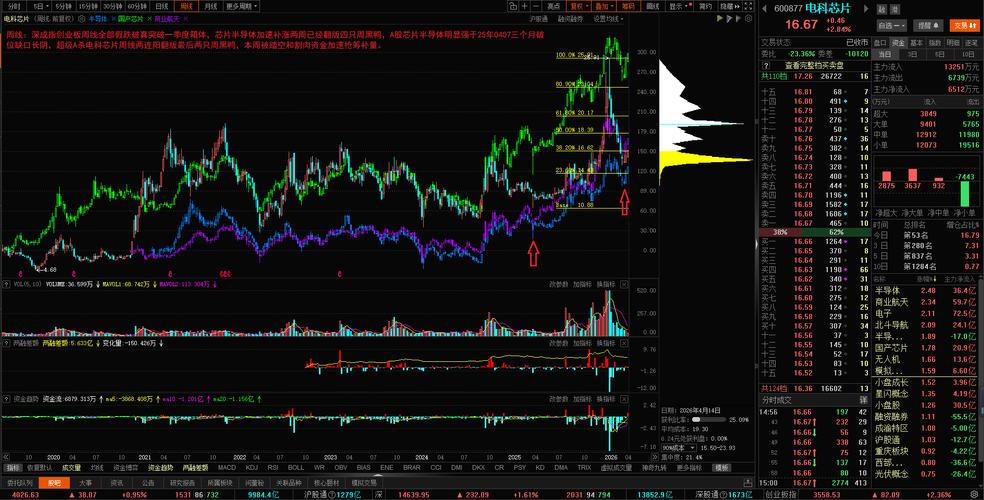
Task: Open 显示 display dropdown
Action: [x=678, y=6]
